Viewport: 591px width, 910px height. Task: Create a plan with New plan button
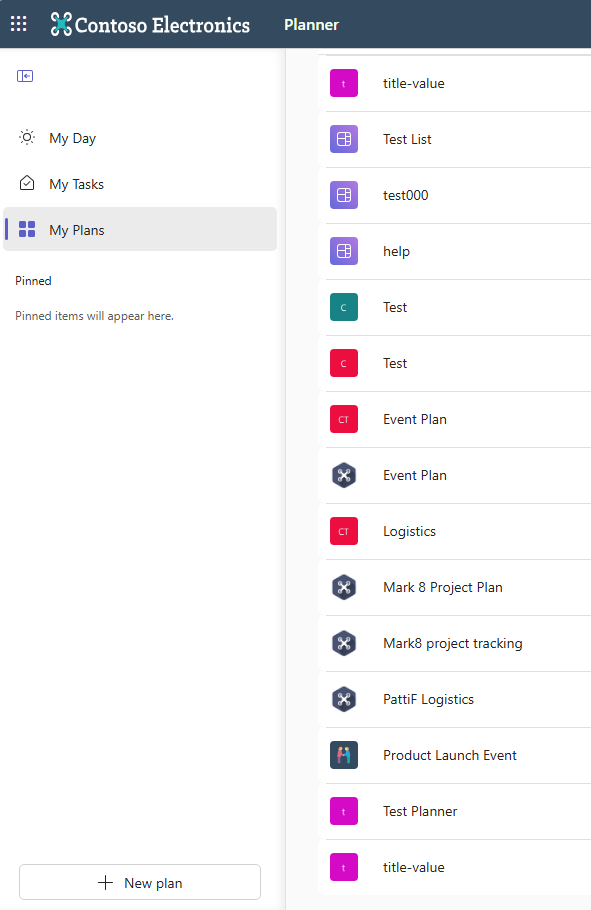pyautogui.click(x=140, y=883)
